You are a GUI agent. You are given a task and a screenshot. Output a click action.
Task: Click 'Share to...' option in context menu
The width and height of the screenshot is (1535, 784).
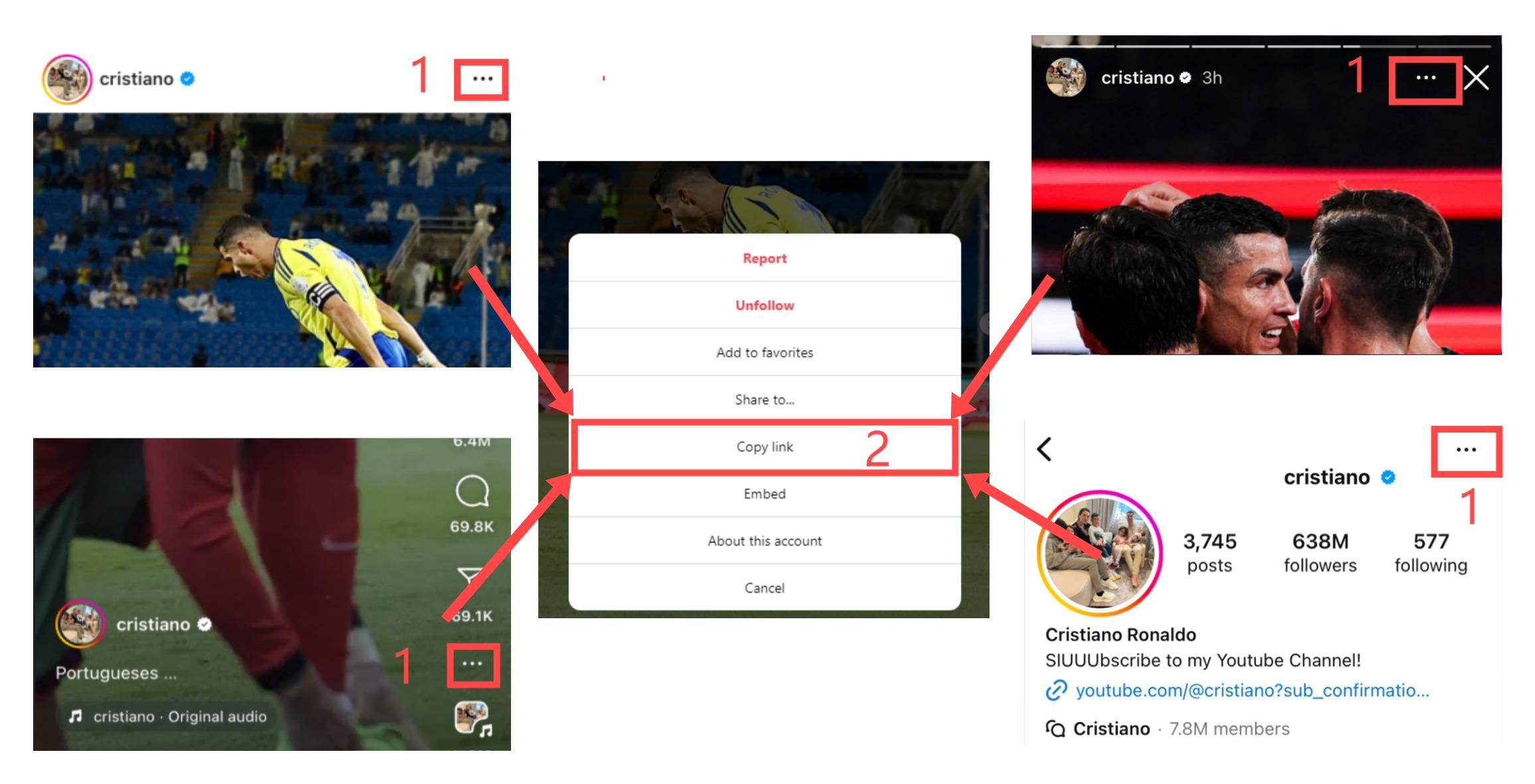pos(764,399)
